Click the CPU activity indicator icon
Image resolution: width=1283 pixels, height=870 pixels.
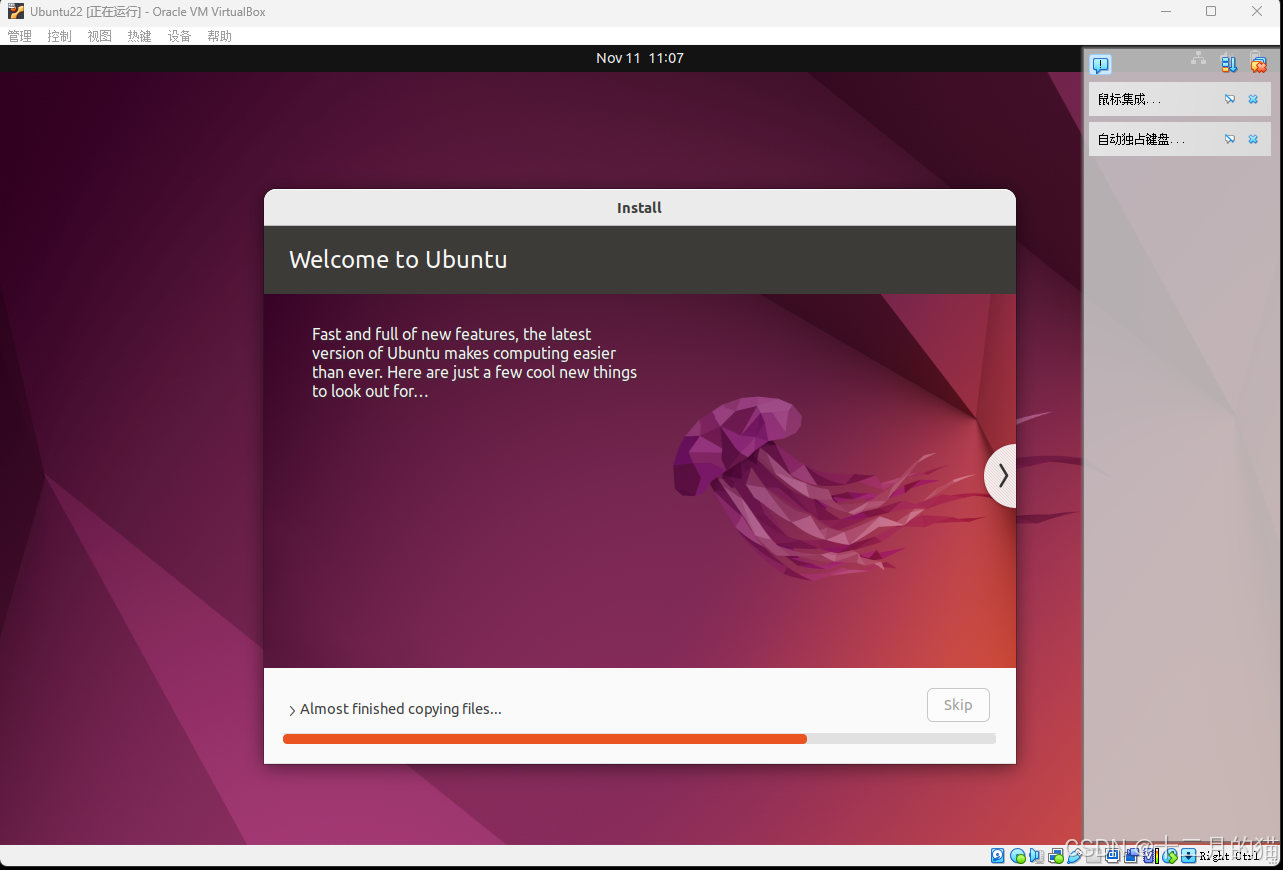pos(1150,856)
